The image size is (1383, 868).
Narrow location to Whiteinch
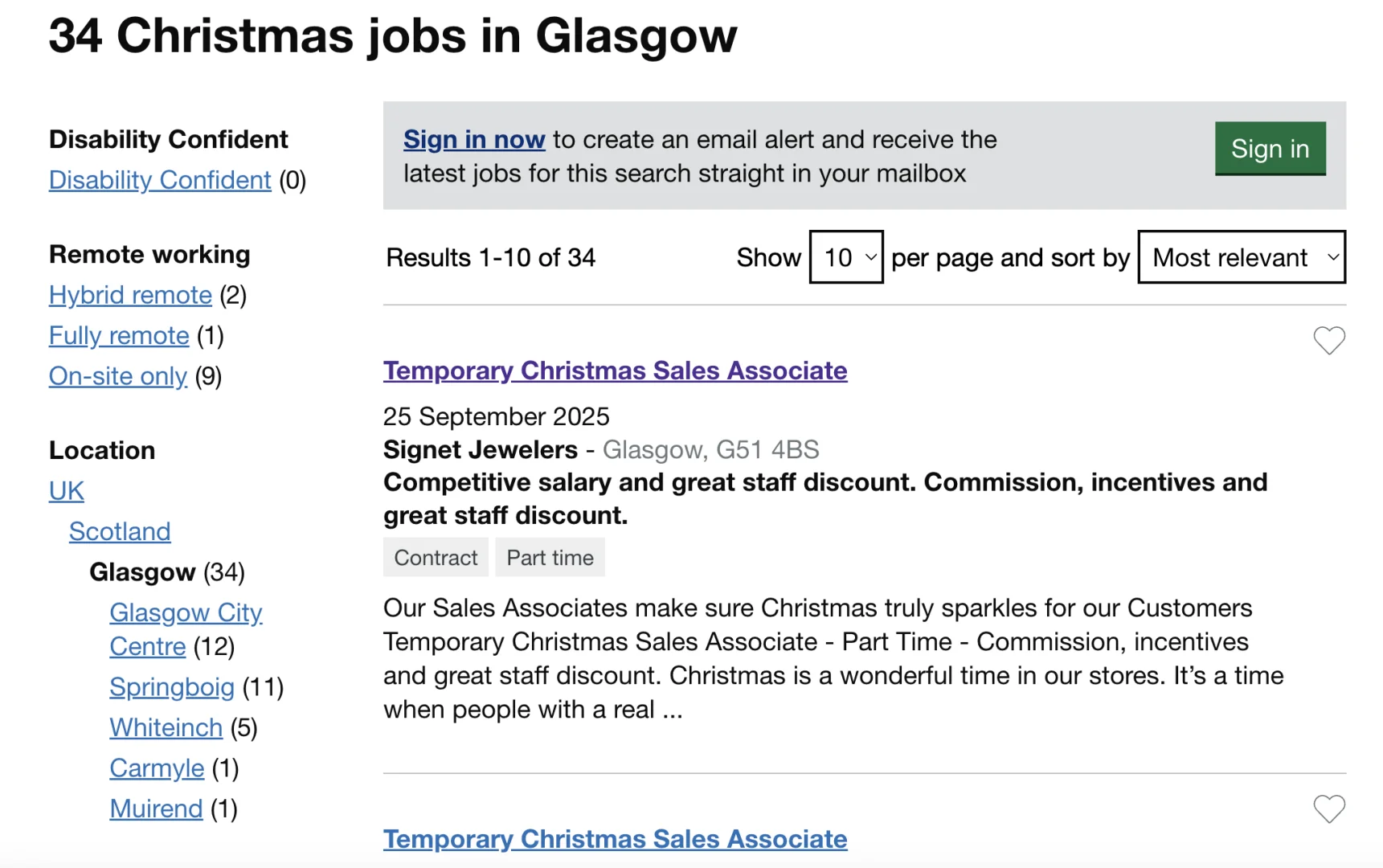point(166,727)
